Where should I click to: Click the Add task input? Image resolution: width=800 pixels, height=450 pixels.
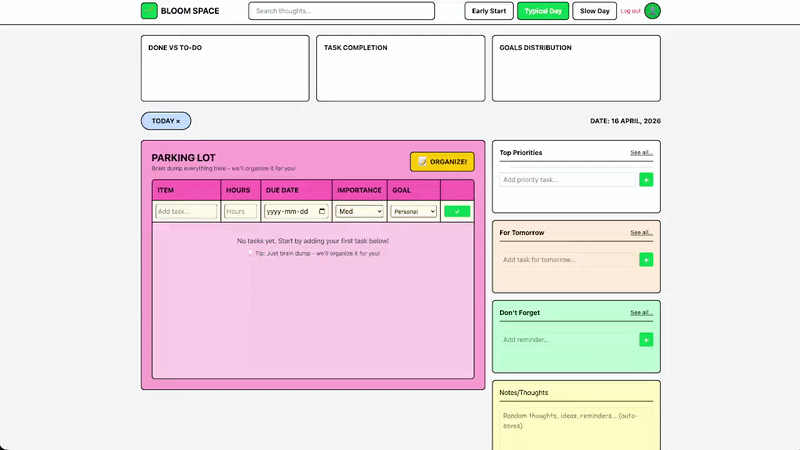[186, 211]
